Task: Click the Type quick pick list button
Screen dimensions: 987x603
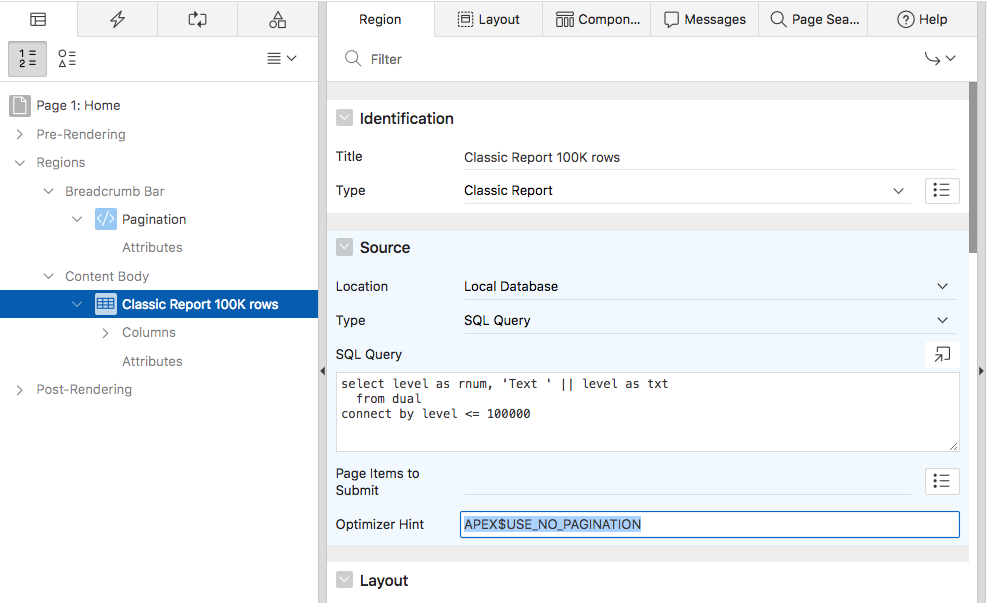Action: [942, 190]
